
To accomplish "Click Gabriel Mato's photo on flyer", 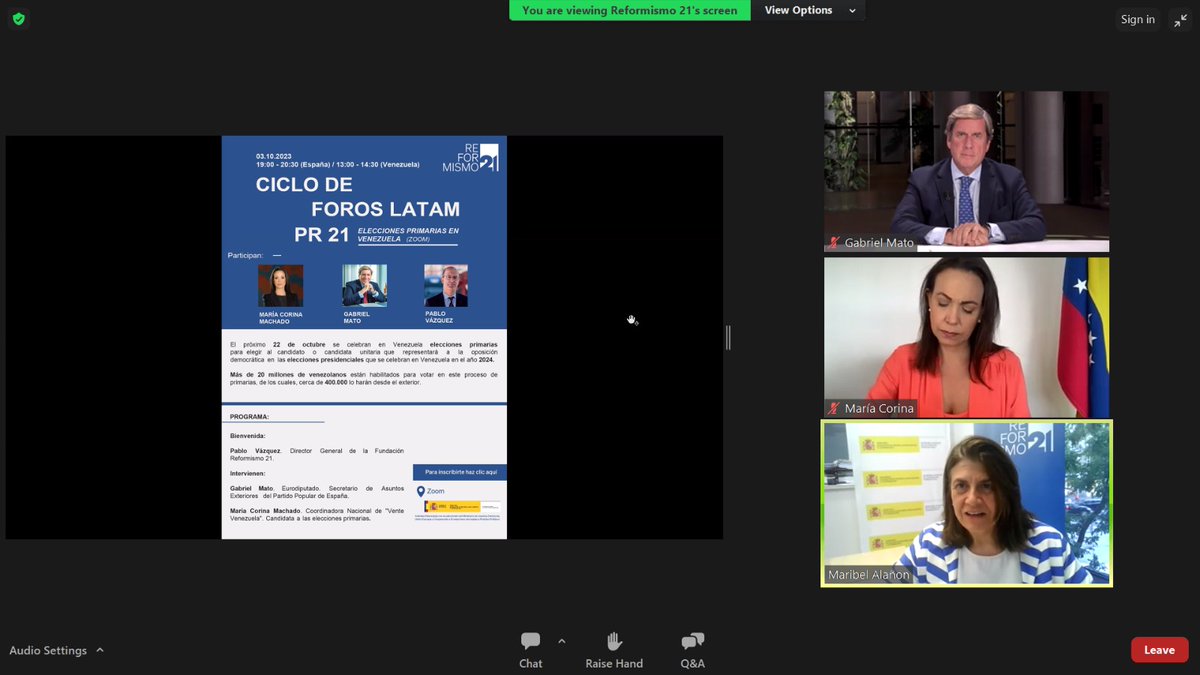I will click(364, 286).
